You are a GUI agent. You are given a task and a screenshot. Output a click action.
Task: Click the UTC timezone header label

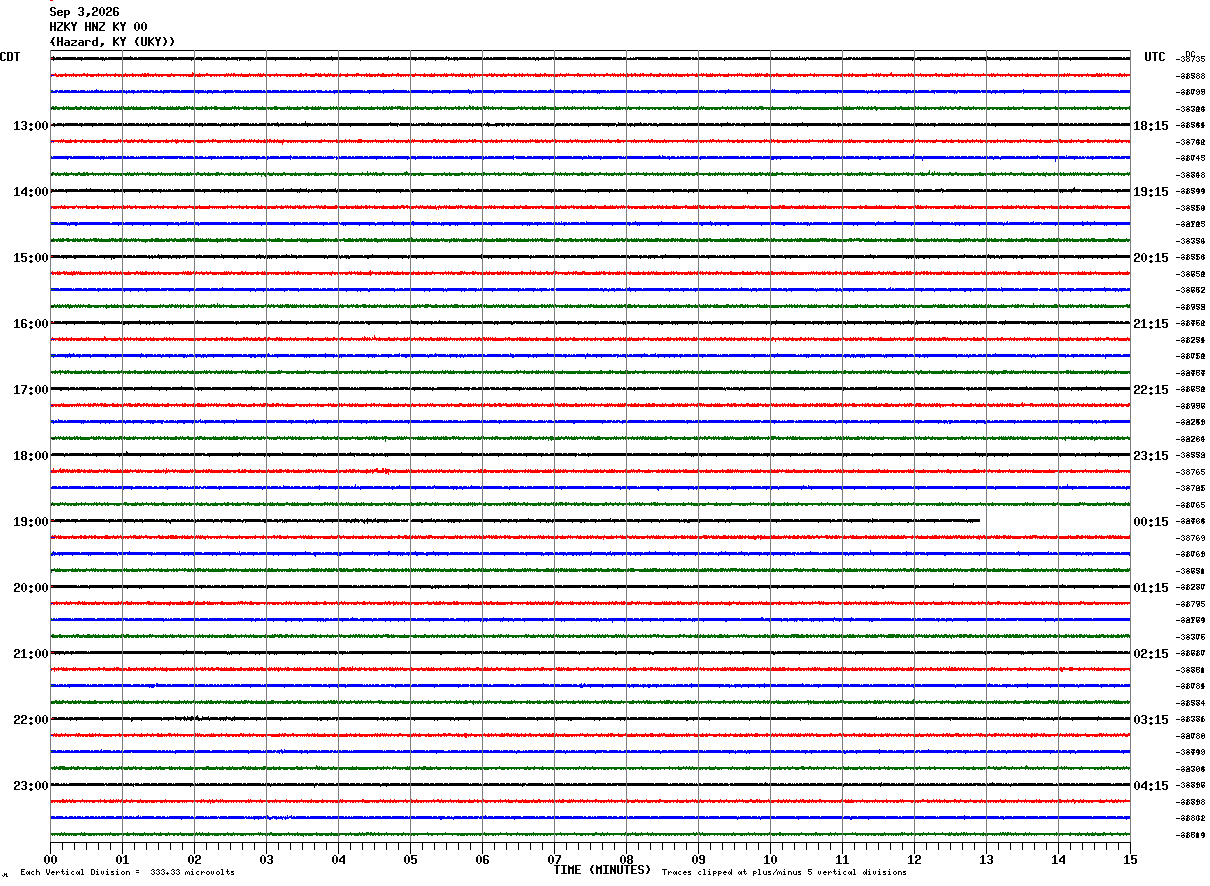(1155, 57)
